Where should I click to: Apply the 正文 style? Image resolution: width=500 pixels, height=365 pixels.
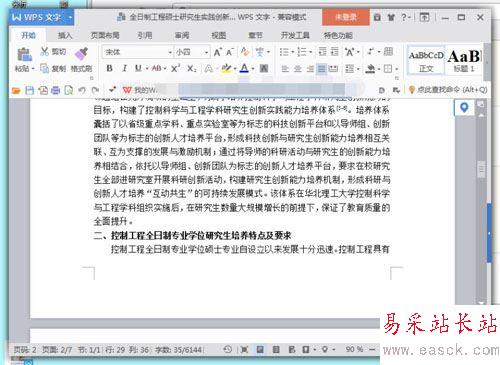click(x=426, y=60)
